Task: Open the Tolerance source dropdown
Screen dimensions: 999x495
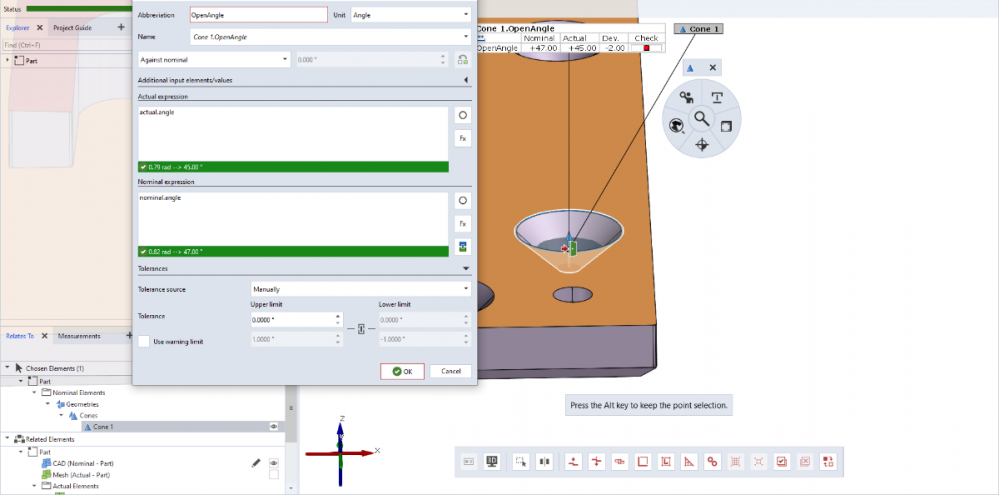Action: [x=360, y=289]
